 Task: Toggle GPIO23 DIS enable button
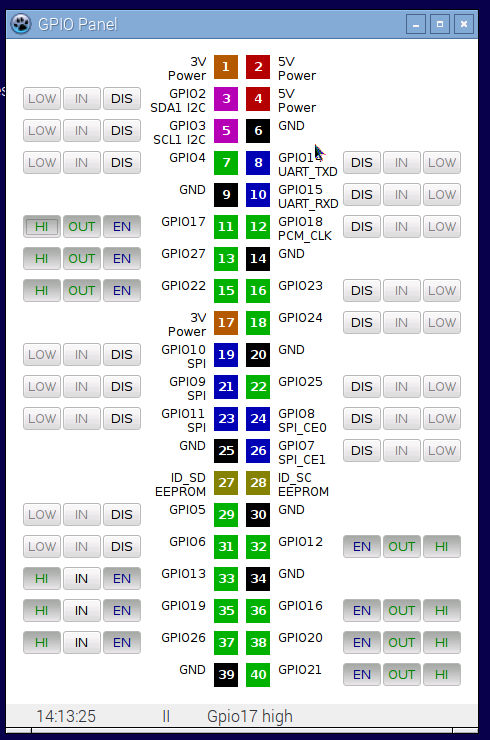[x=362, y=291]
